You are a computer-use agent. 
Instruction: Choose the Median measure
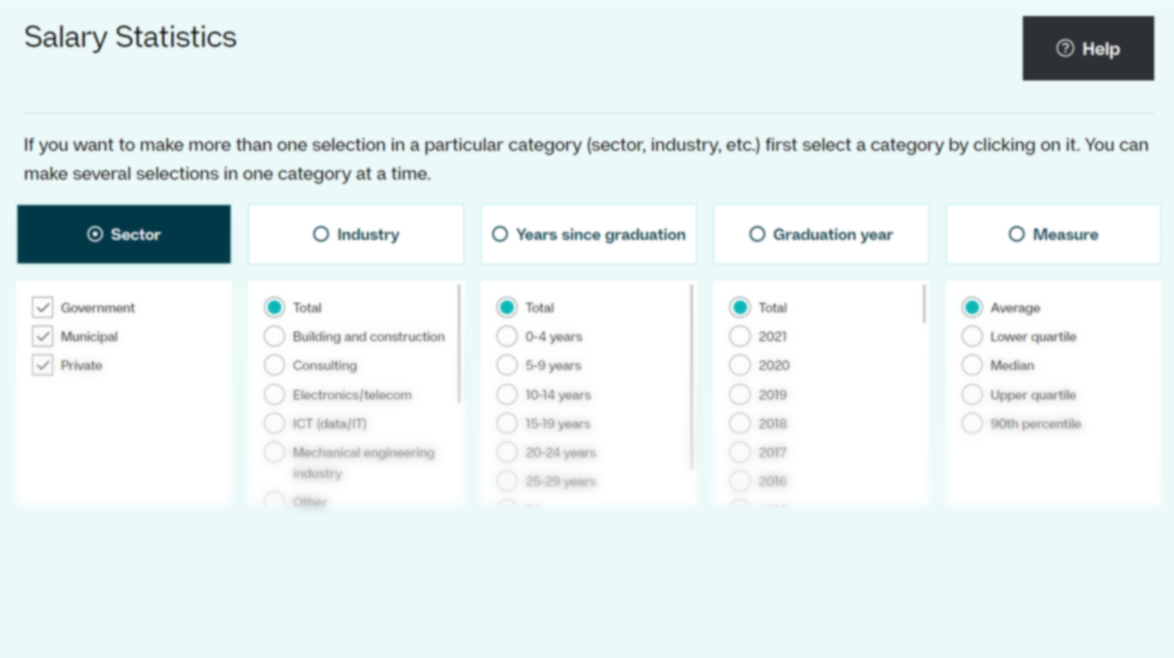coord(972,365)
